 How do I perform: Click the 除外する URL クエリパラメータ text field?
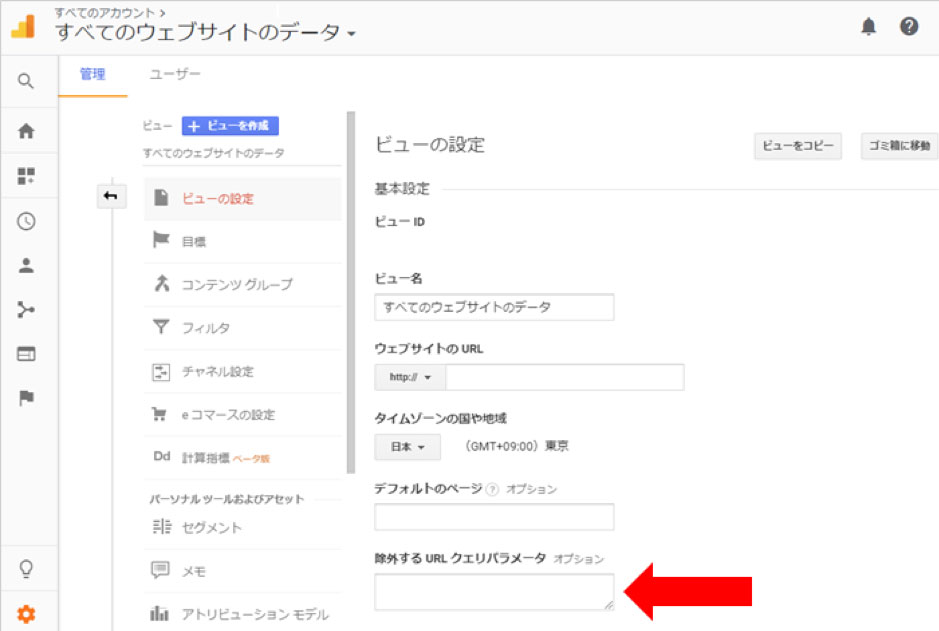coord(494,592)
